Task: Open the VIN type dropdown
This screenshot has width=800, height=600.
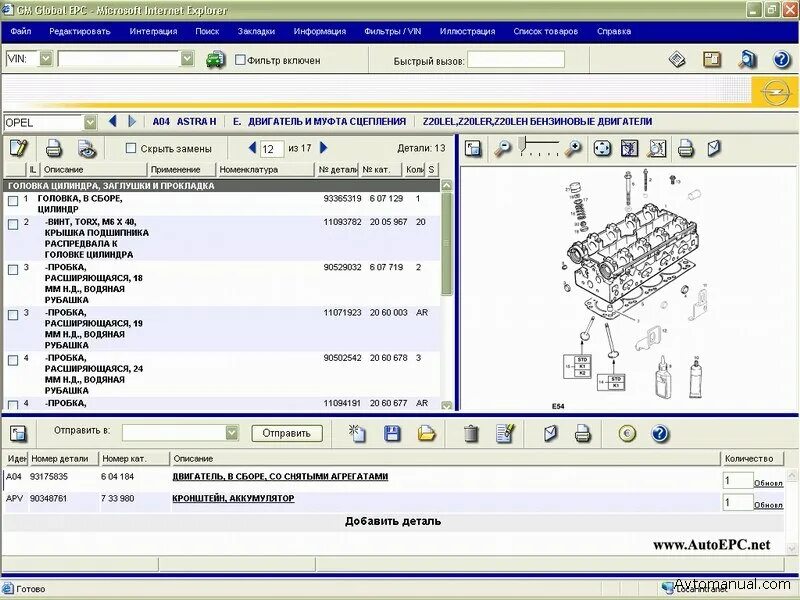Action: 46,59
